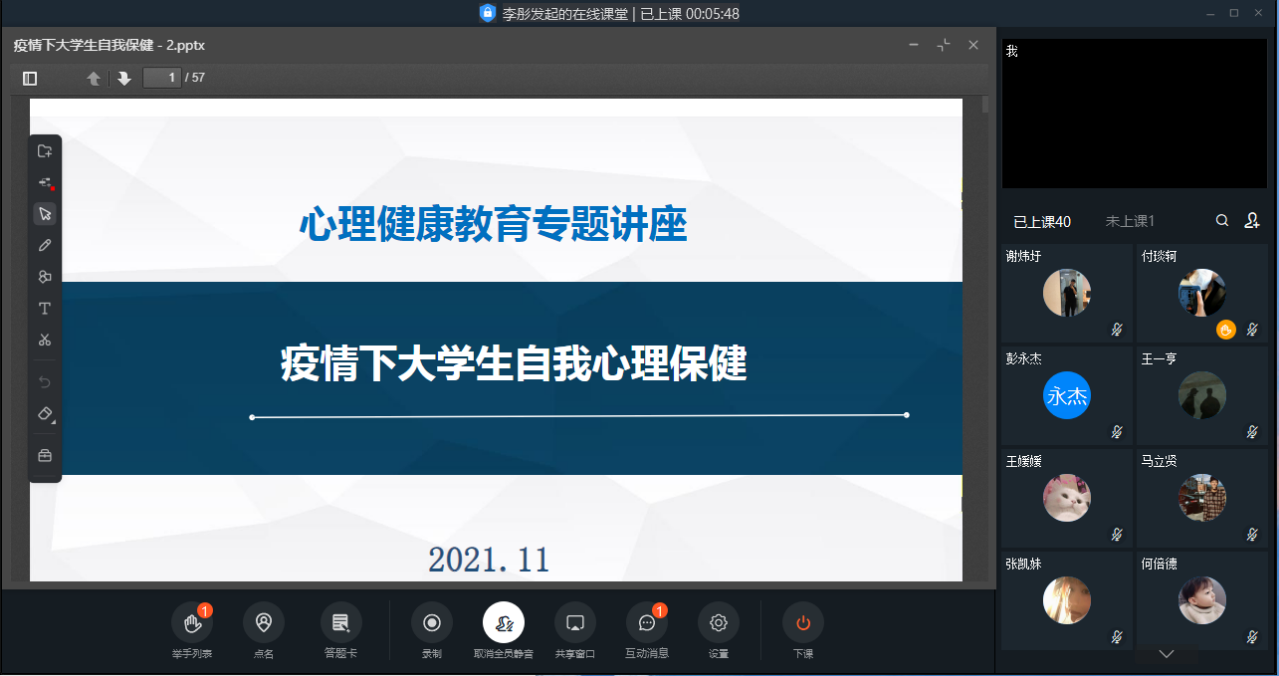Select the Pen annotation tool

coord(44,245)
